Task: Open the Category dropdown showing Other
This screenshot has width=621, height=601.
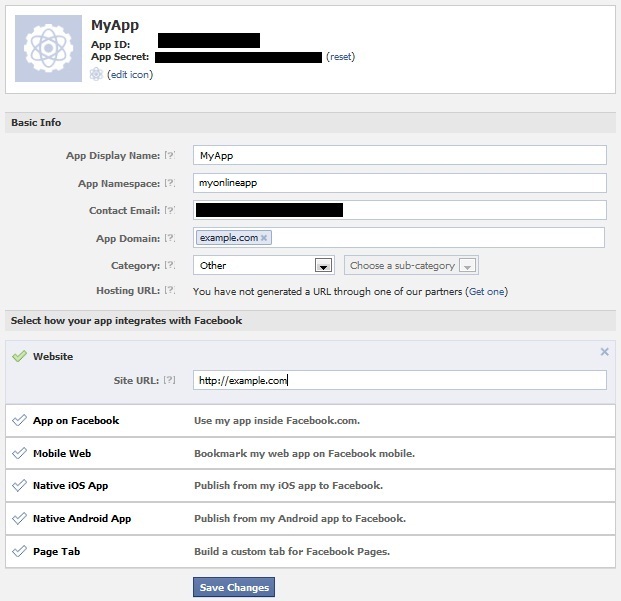Action: (264, 265)
